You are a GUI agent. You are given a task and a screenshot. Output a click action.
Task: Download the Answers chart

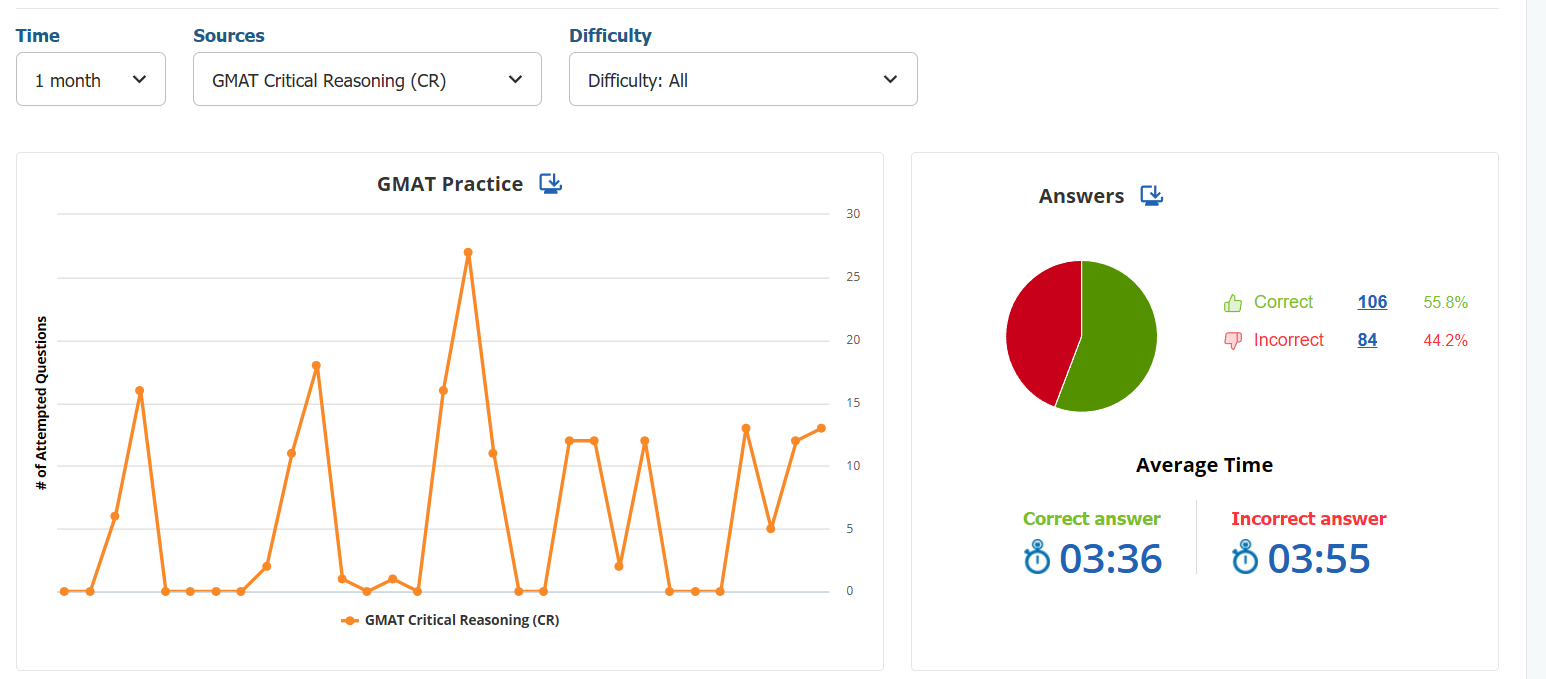1152,195
